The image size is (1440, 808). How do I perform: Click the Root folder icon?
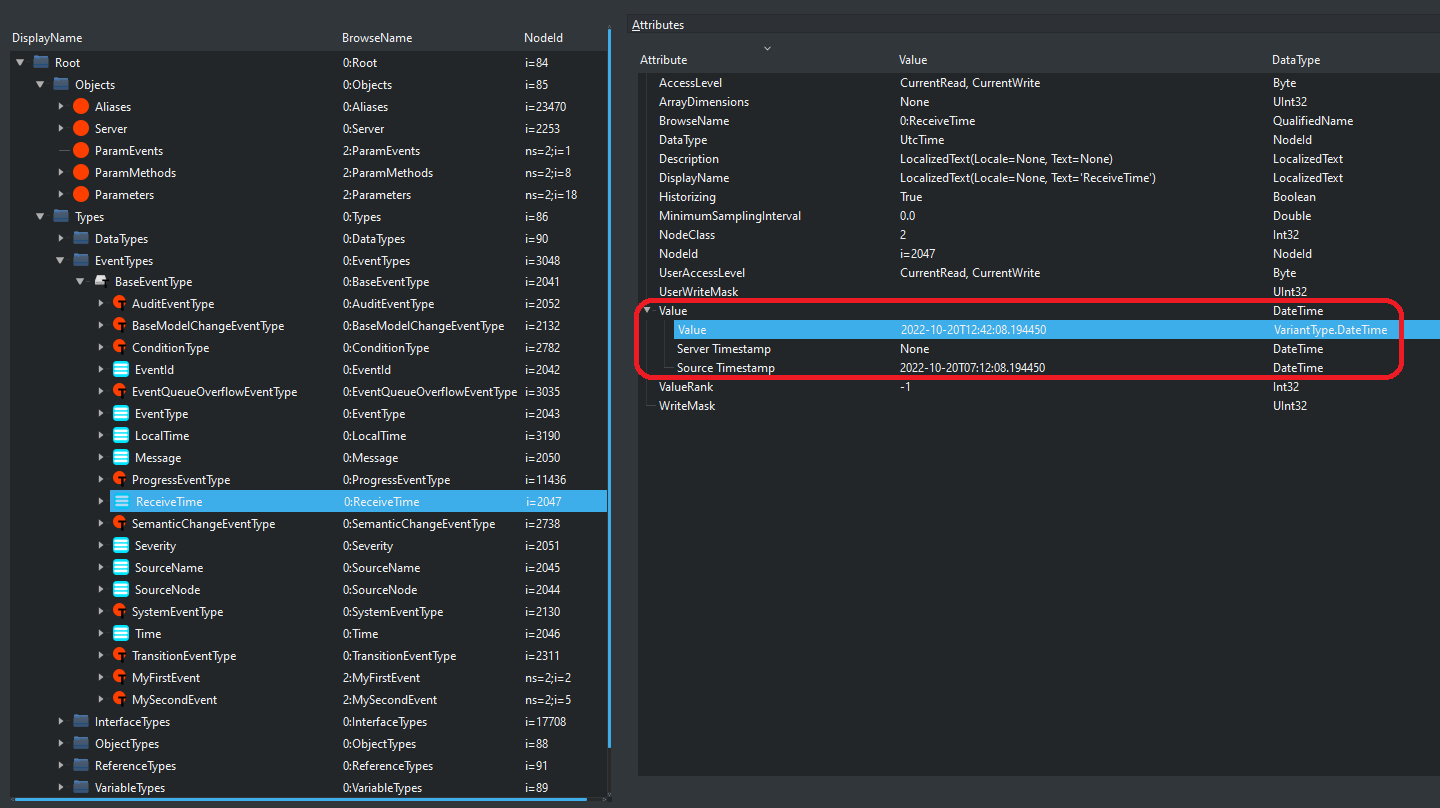click(41, 63)
